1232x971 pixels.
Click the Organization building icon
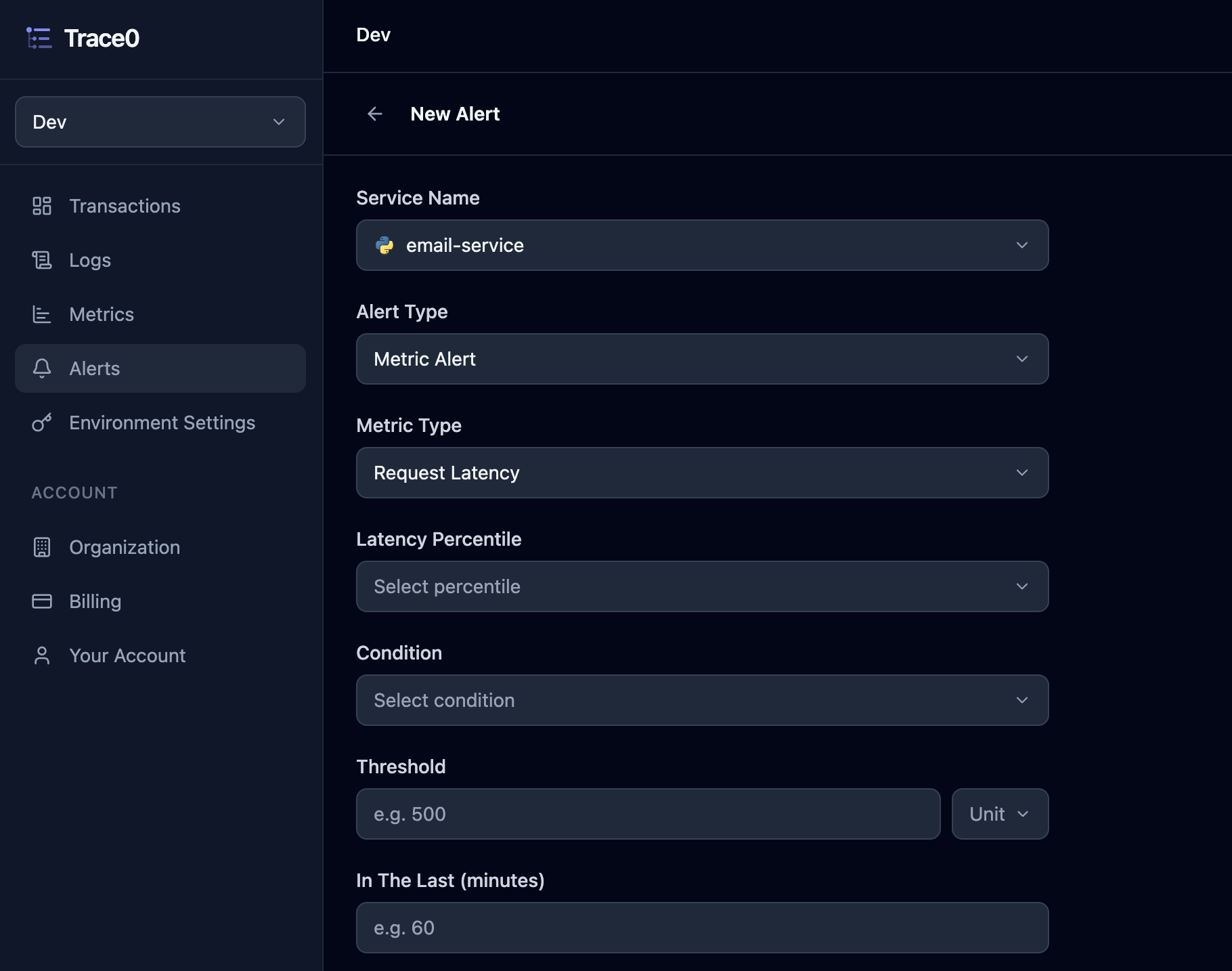42,547
